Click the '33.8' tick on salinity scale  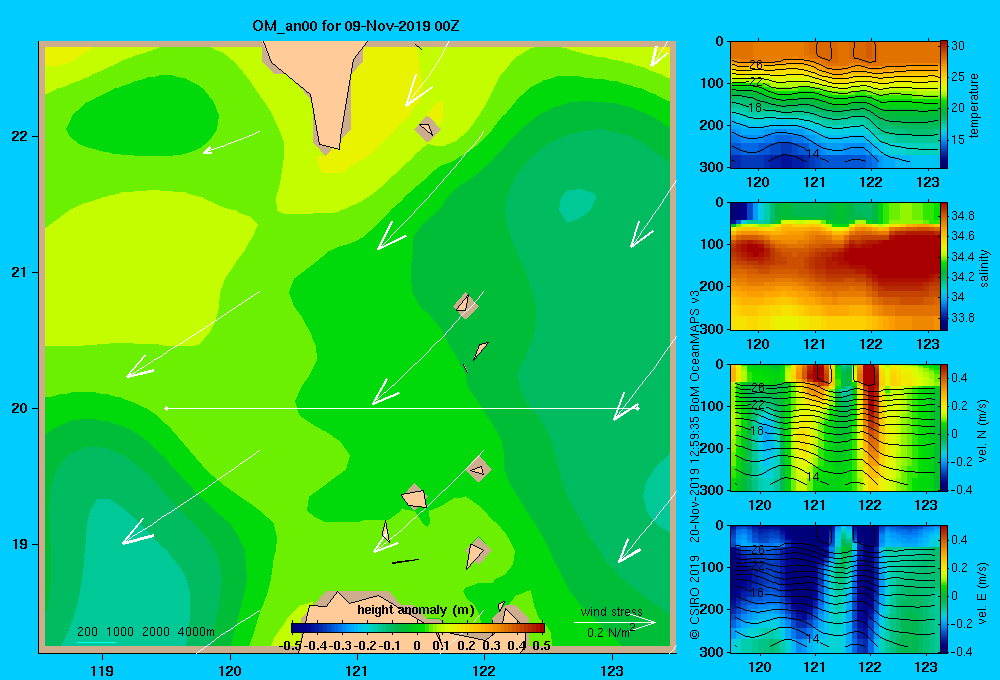pyautogui.click(x=963, y=318)
